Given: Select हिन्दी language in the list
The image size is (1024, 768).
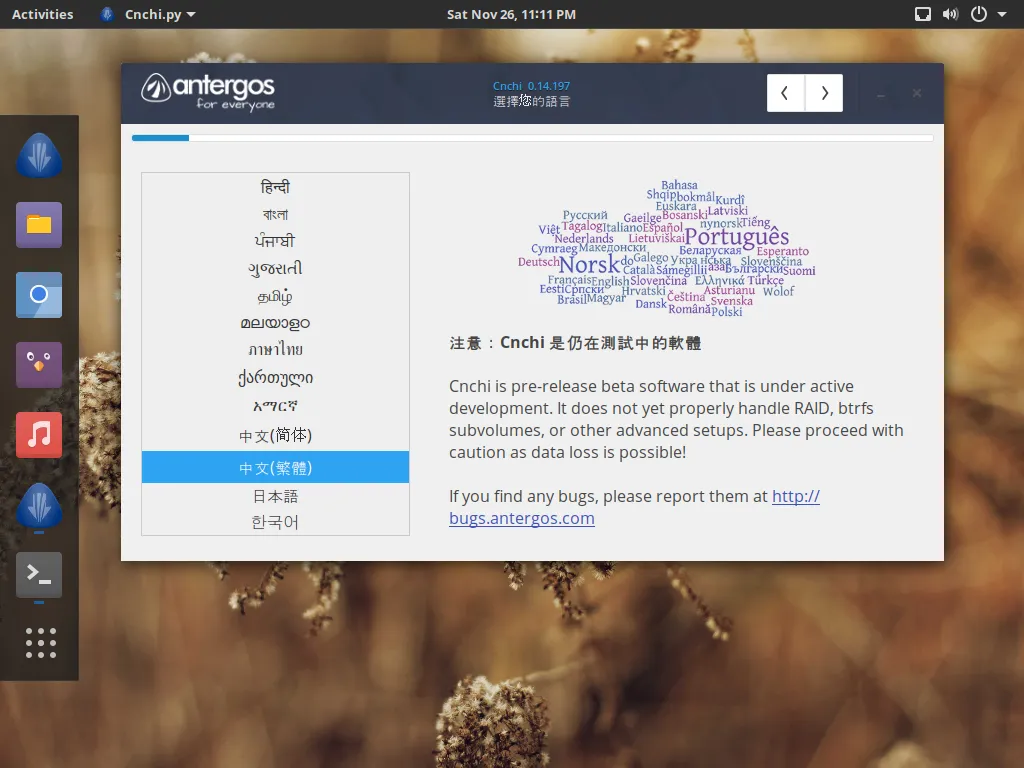Looking at the screenshot, I should [x=275, y=187].
